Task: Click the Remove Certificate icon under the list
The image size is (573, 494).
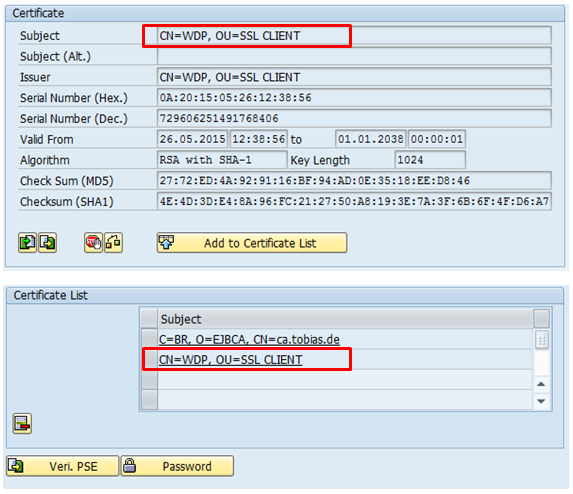Action: click(x=22, y=423)
